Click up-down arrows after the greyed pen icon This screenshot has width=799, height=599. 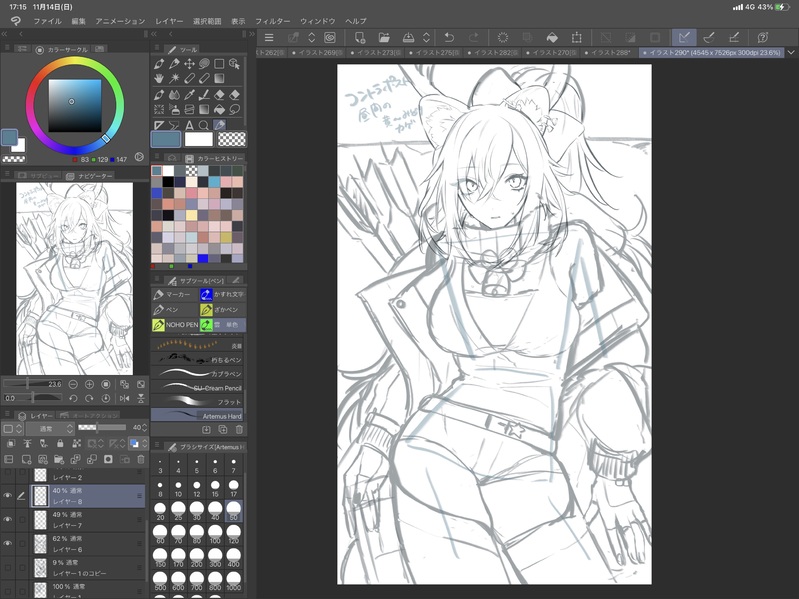click(311, 37)
